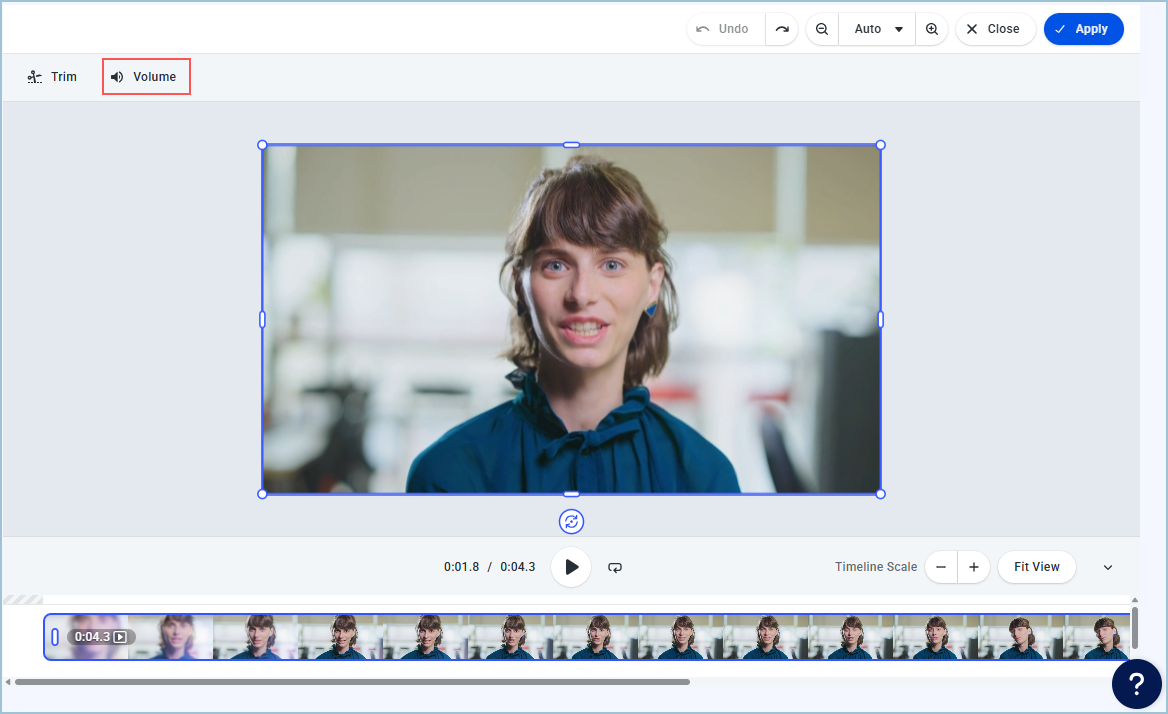This screenshot has height=714, width=1168.
Task: Select the top-right resize handle of video
Action: click(x=880, y=145)
